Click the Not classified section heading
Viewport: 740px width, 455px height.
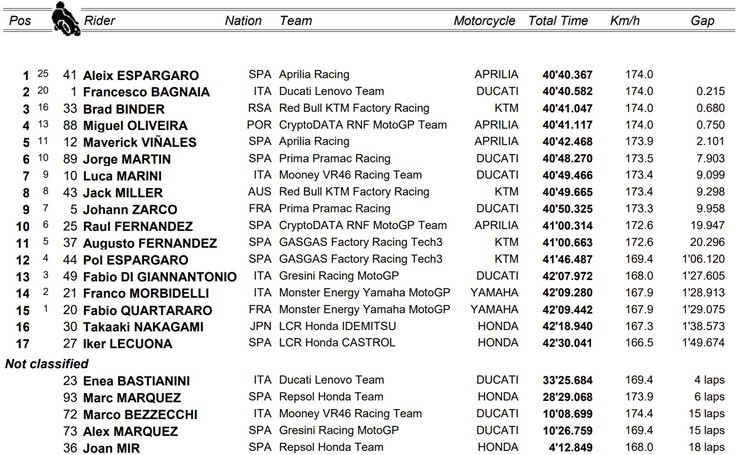(45, 360)
